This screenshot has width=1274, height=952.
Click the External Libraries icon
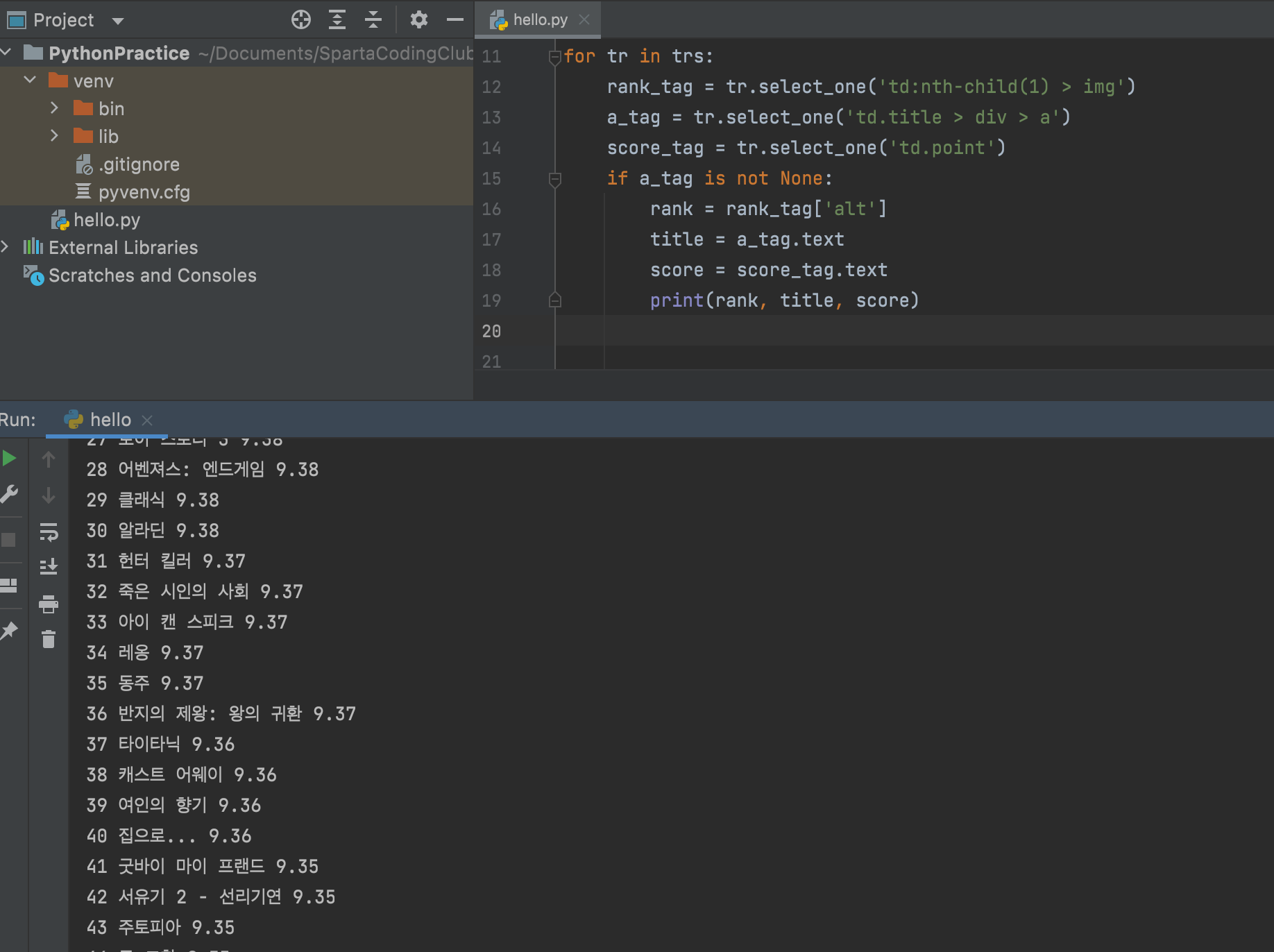[33, 247]
